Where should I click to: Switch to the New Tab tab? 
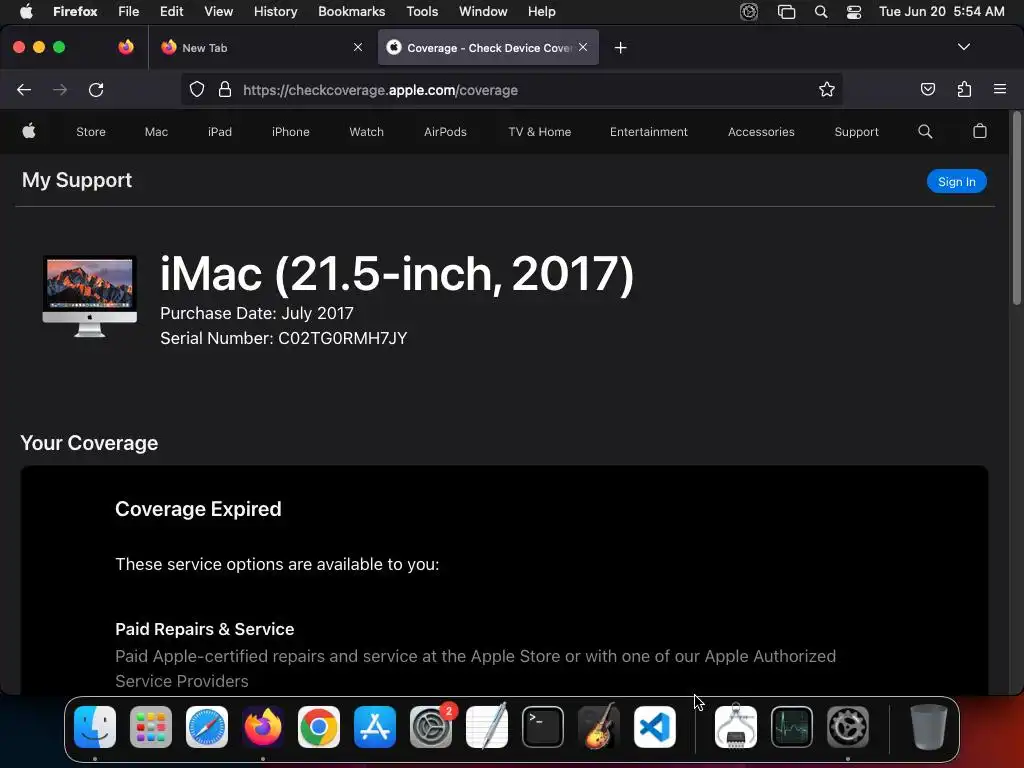tap(259, 47)
